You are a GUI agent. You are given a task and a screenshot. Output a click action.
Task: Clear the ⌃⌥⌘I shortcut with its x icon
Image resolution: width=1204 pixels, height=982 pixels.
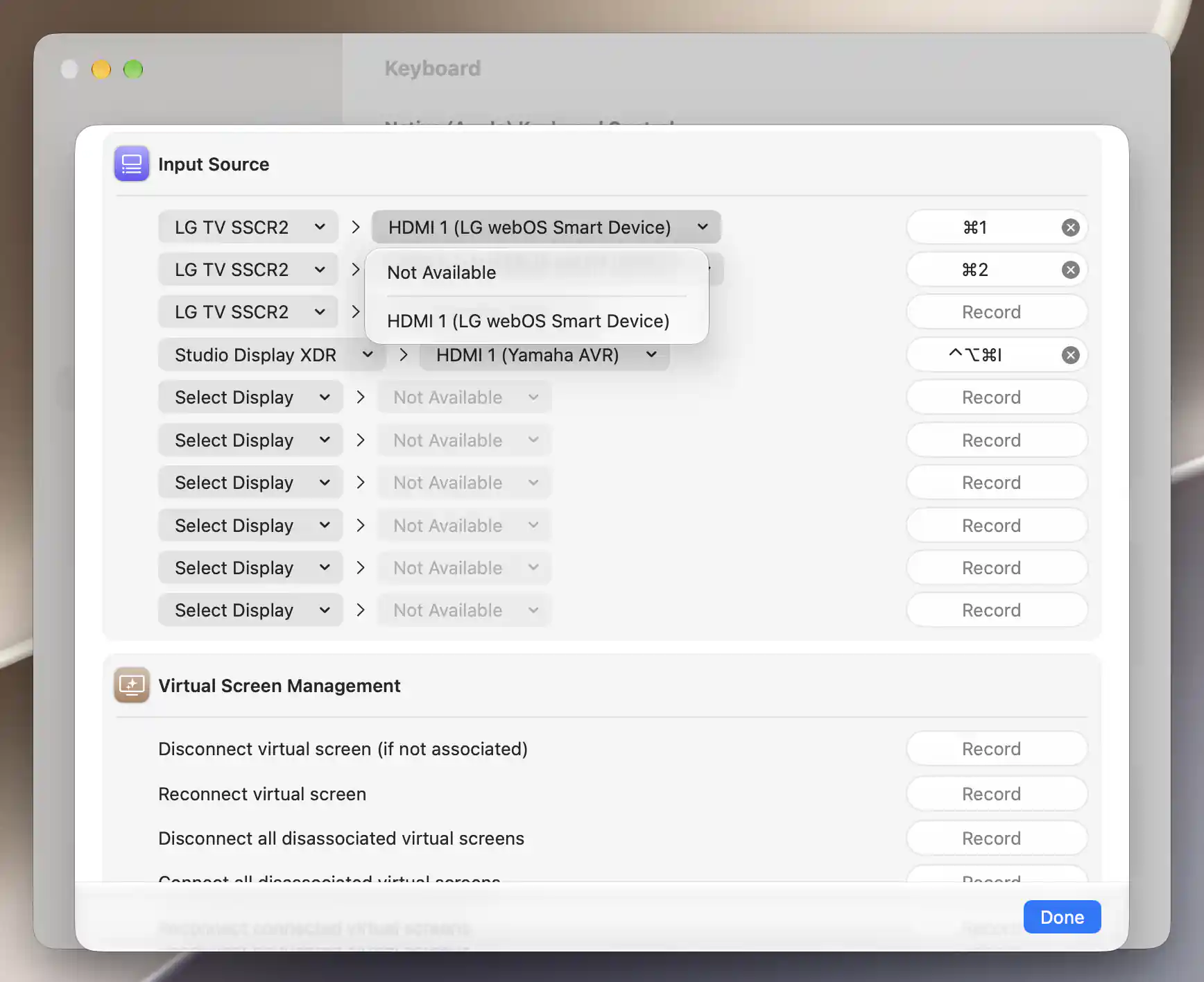[x=1071, y=355]
